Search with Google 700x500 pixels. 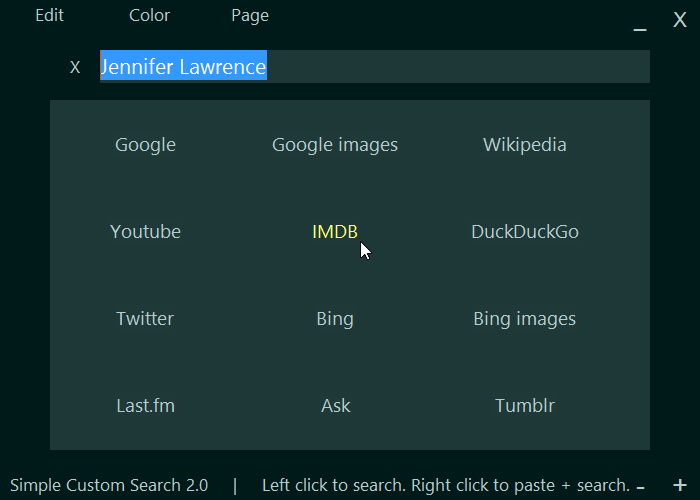pyautogui.click(x=146, y=145)
